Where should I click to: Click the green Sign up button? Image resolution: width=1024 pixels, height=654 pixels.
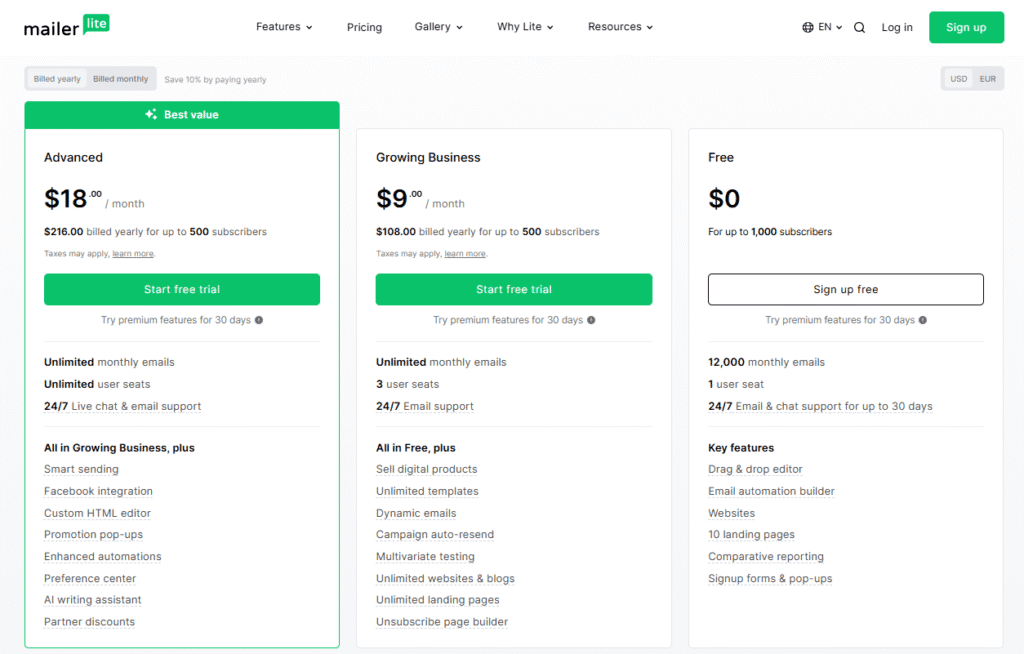966,27
